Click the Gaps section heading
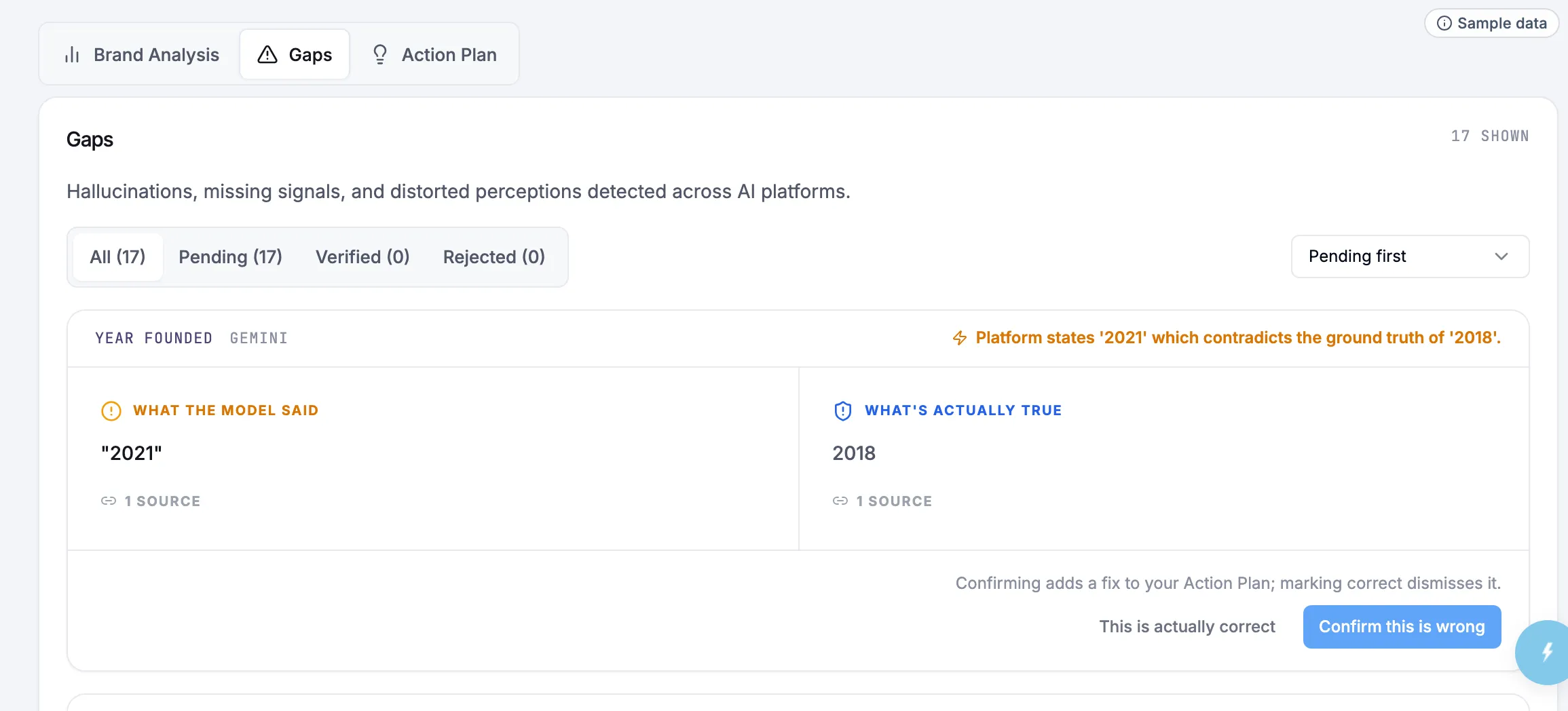This screenshot has height=711, width=1568. coord(90,140)
